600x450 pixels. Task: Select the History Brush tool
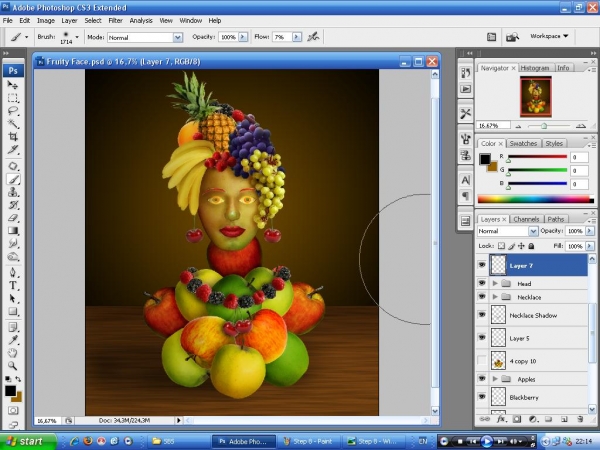tap(13, 205)
